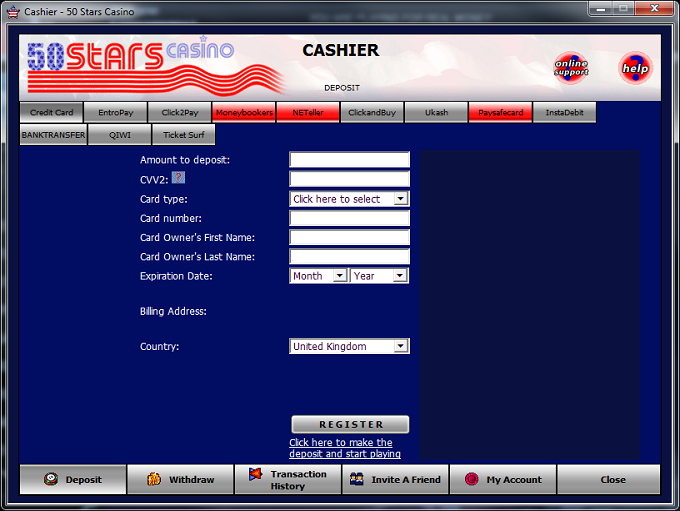Select the Credit Card payment tab

pyautogui.click(x=51, y=112)
